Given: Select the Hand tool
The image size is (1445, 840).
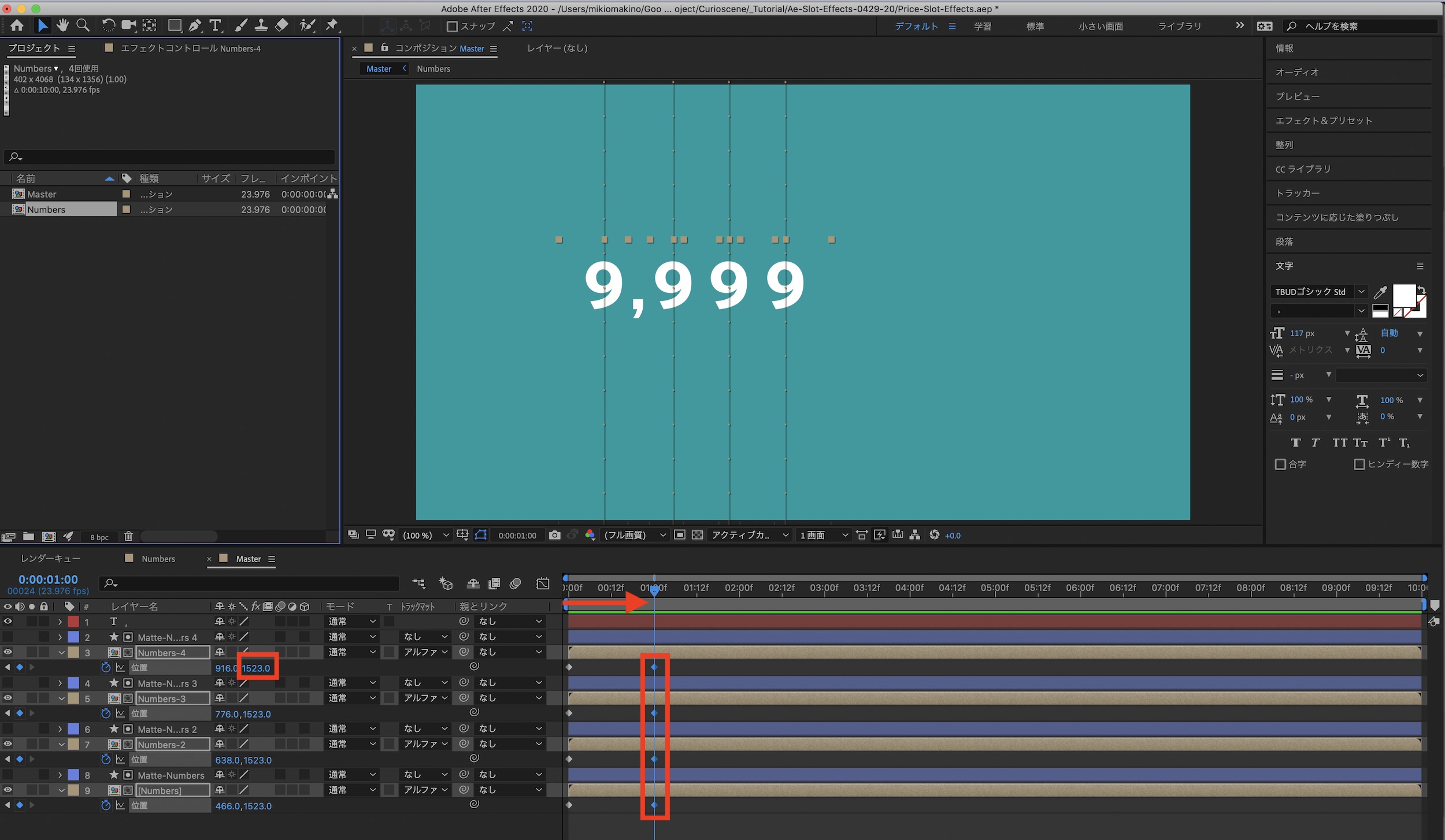Looking at the screenshot, I should pyautogui.click(x=62, y=25).
